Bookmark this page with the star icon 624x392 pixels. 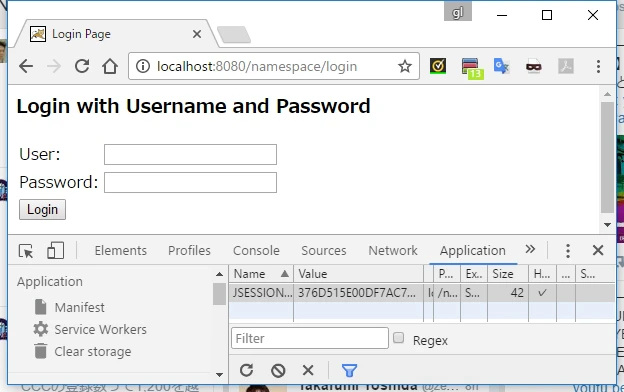click(x=405, y=66)
